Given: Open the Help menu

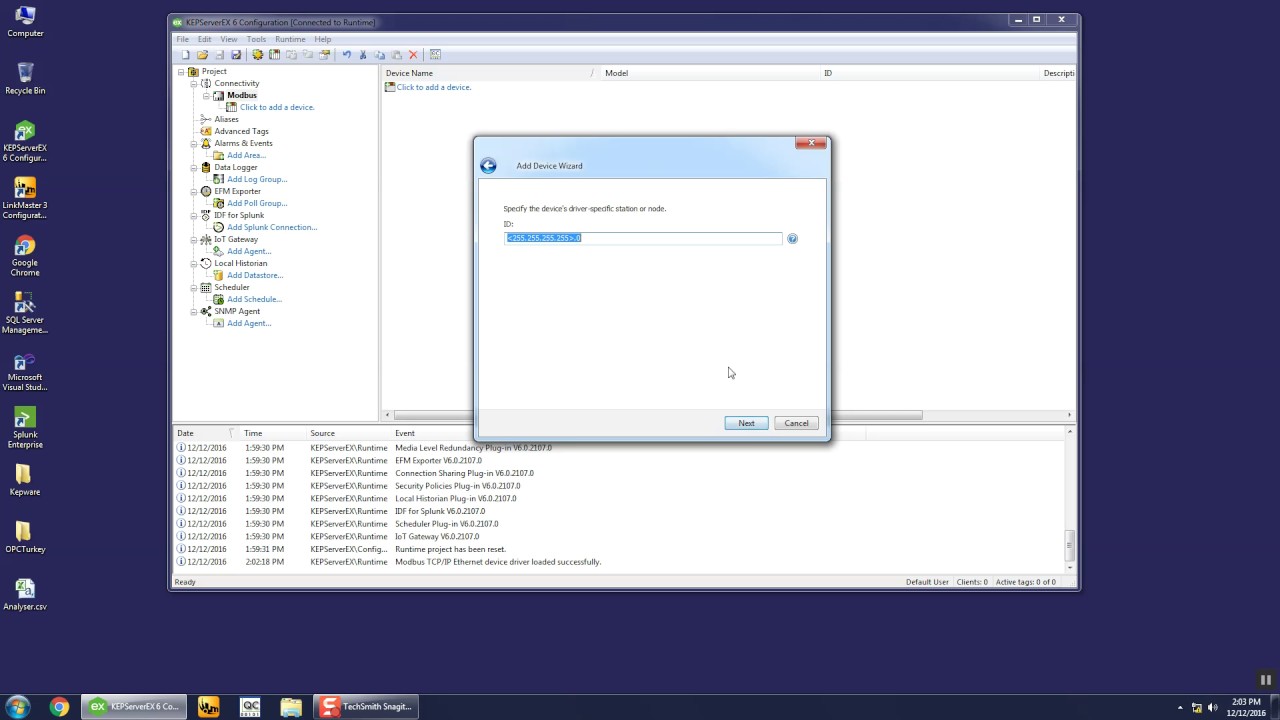Looking at the screenshot, I should coord(323,39).
